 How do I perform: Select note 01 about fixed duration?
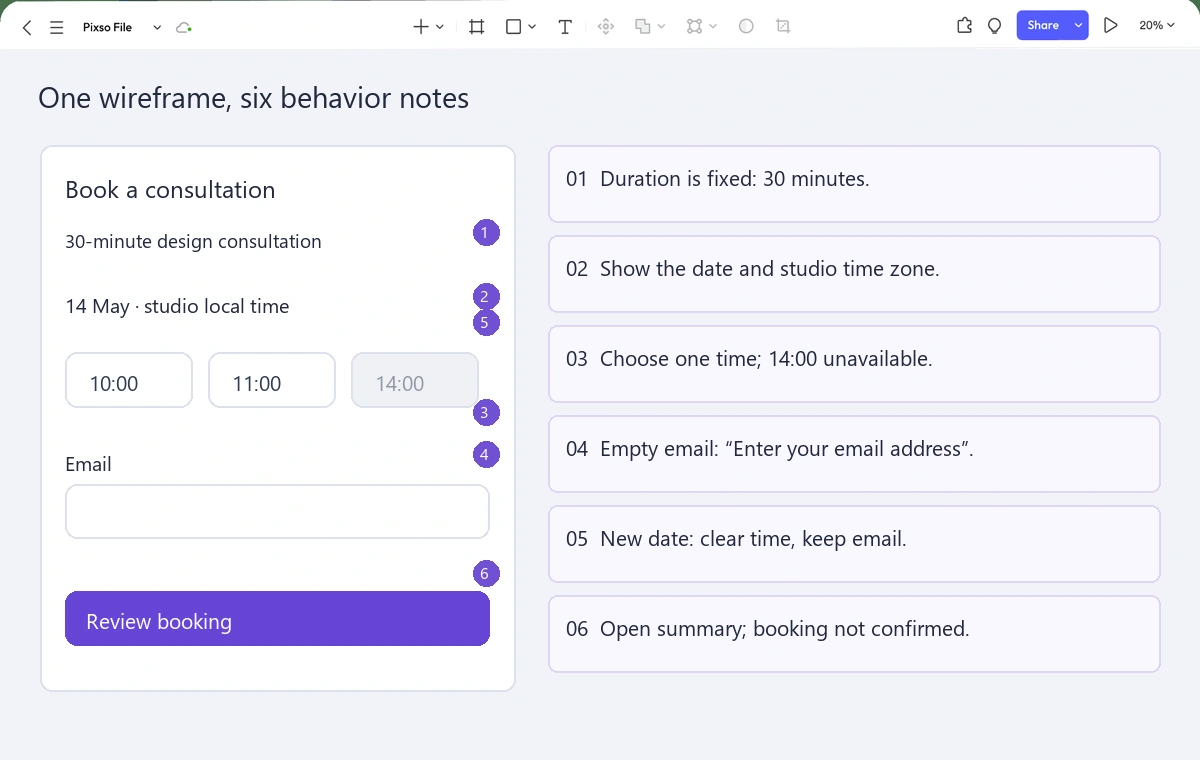(854, 184)
